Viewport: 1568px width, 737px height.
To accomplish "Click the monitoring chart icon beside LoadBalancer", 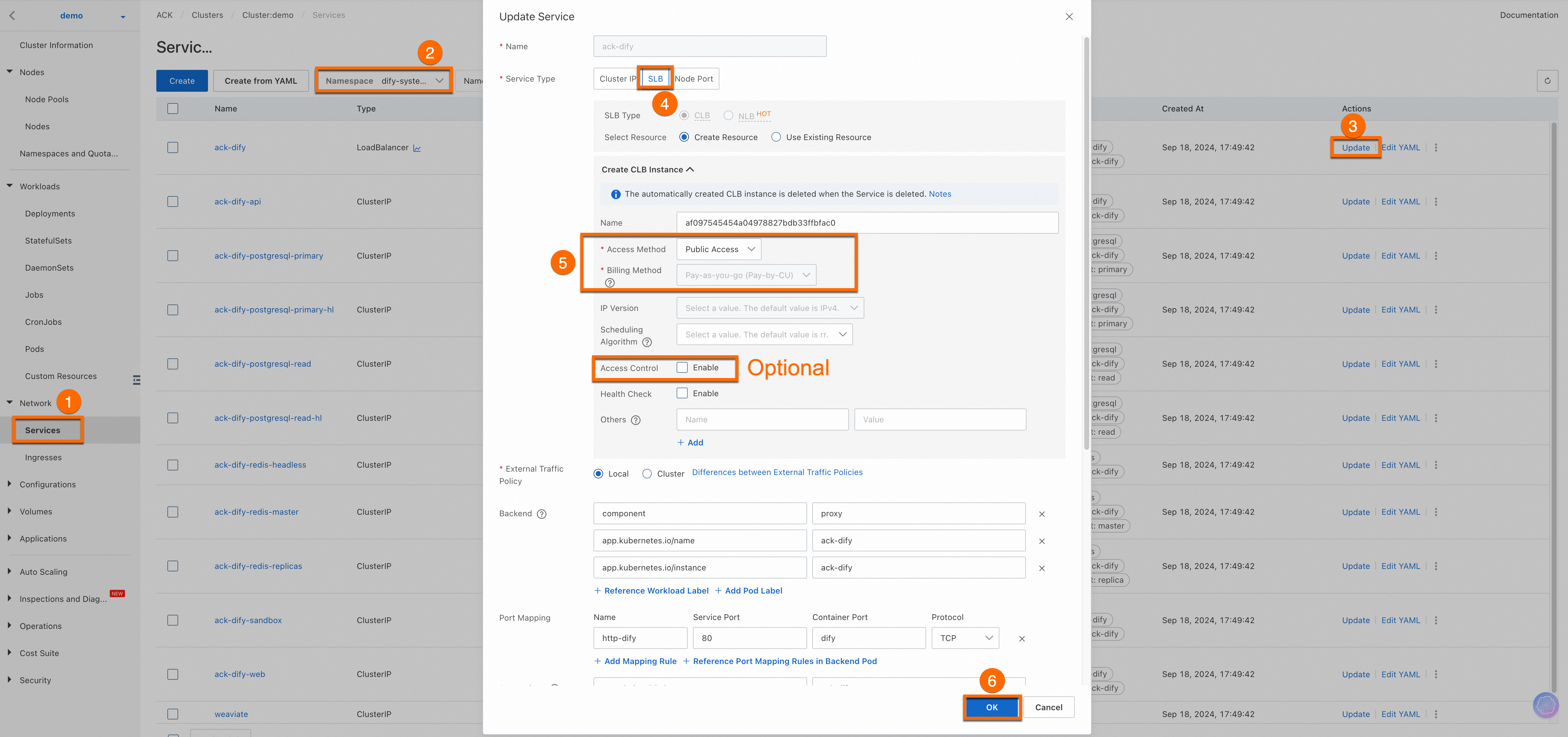I will coord(417,148).
